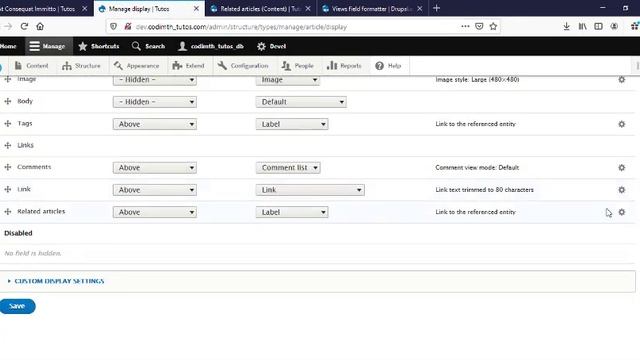Open the Manage toolbar menu
The height and width of the screenshot is (360, 640).
48,46
